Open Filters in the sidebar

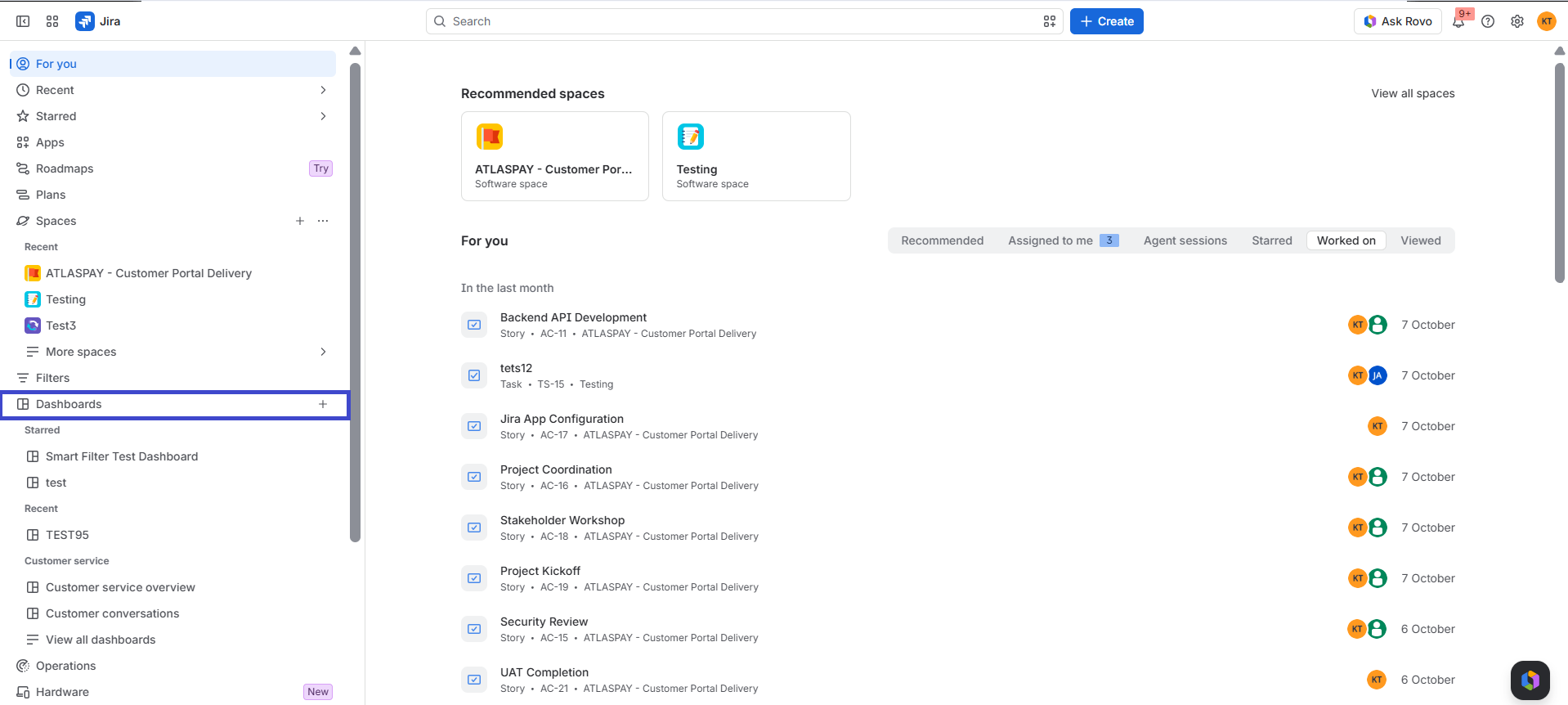click(52, 378)
